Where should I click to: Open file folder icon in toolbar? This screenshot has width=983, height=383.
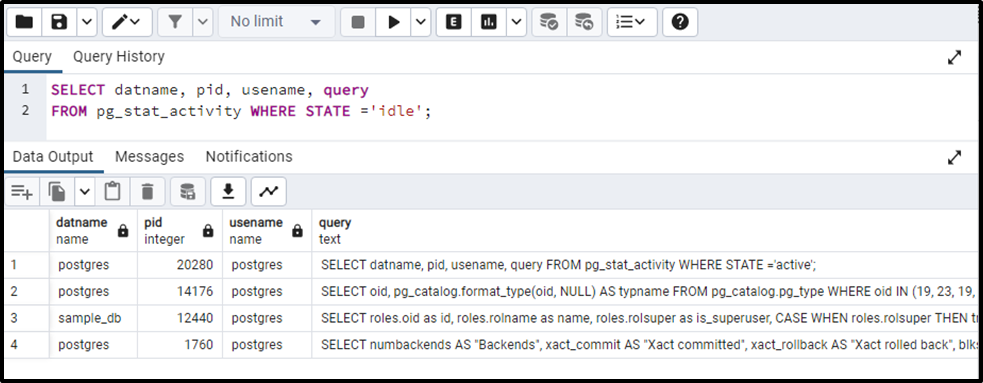(x=24, y=23)
